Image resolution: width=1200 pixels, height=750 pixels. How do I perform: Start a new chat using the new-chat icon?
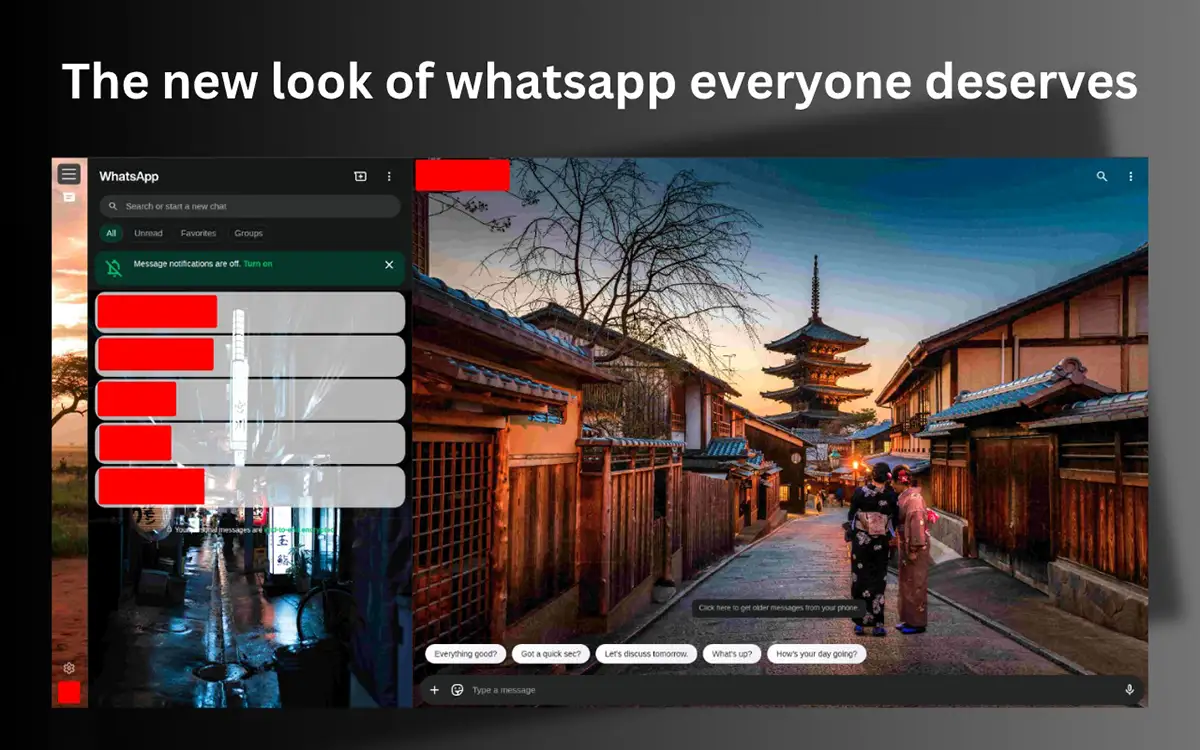pyautogui.click(x=362, y=176)
